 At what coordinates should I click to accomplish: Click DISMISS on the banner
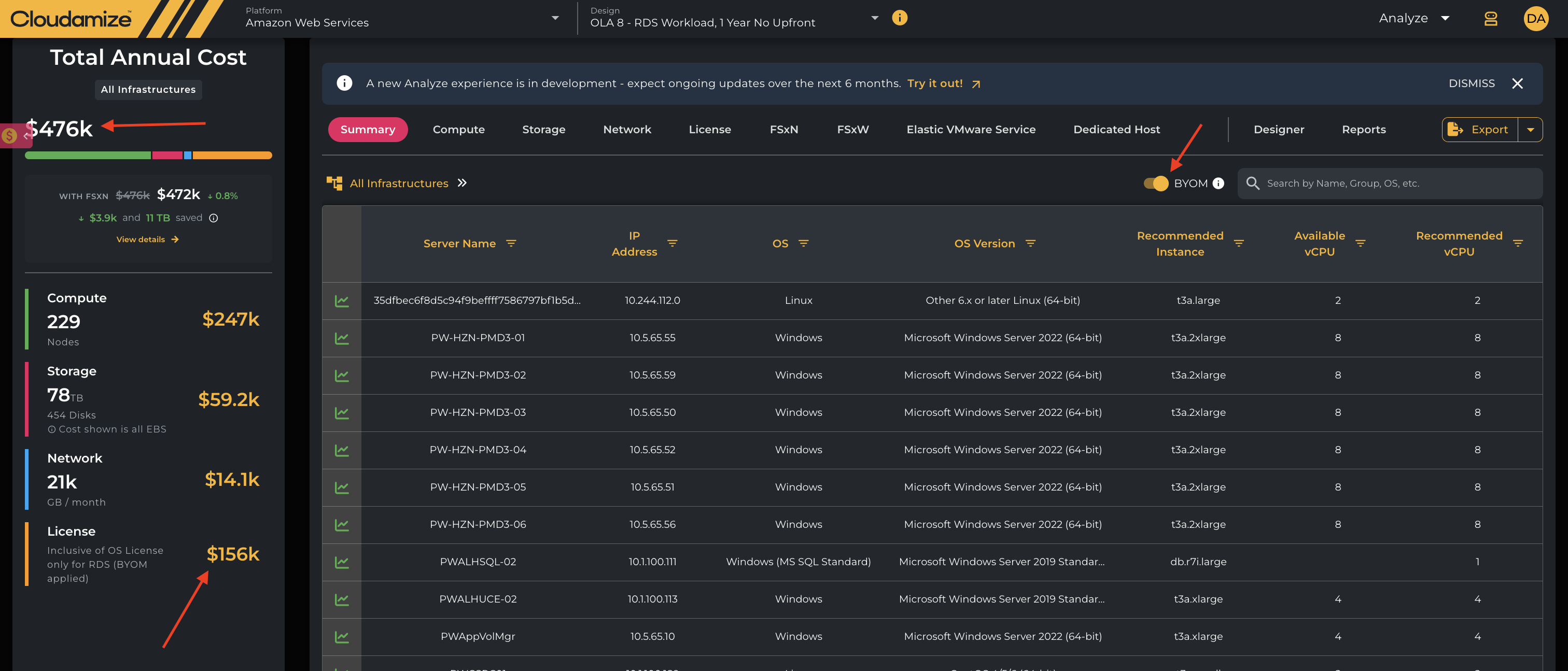(x=1471, y=83)
